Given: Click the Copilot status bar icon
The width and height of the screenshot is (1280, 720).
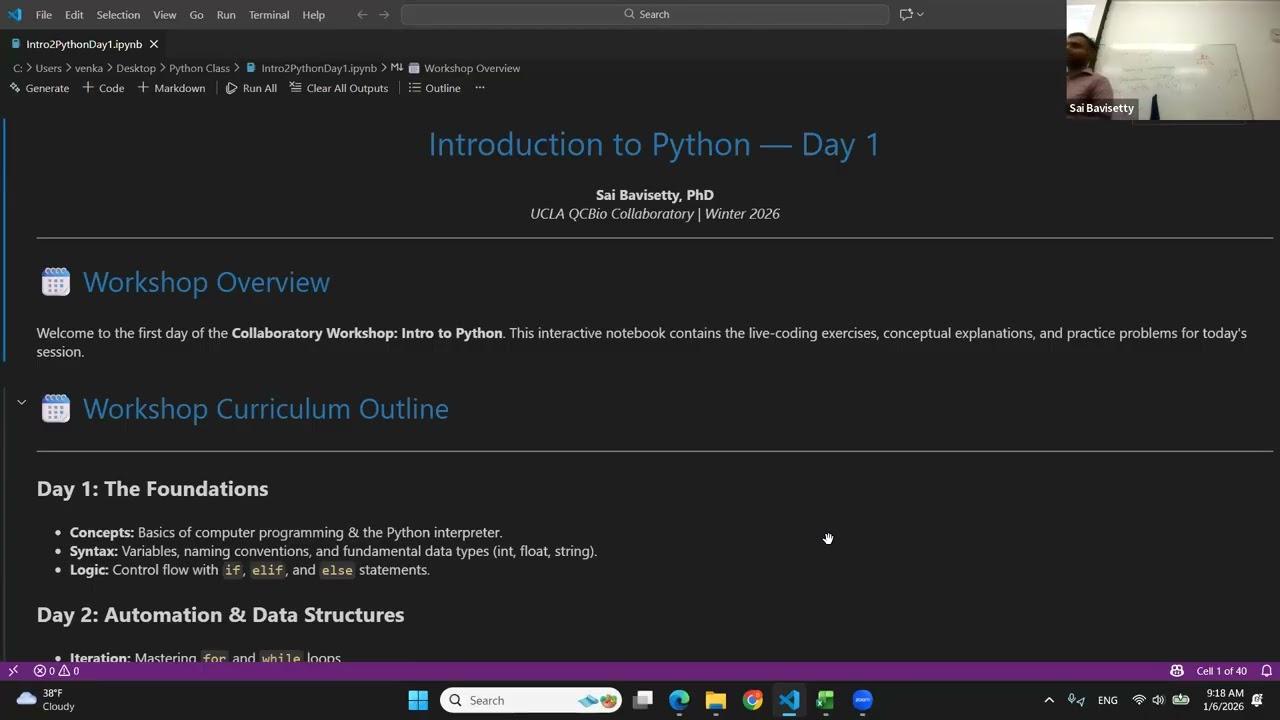Looking at the screenshot, I should [1177, 671].
